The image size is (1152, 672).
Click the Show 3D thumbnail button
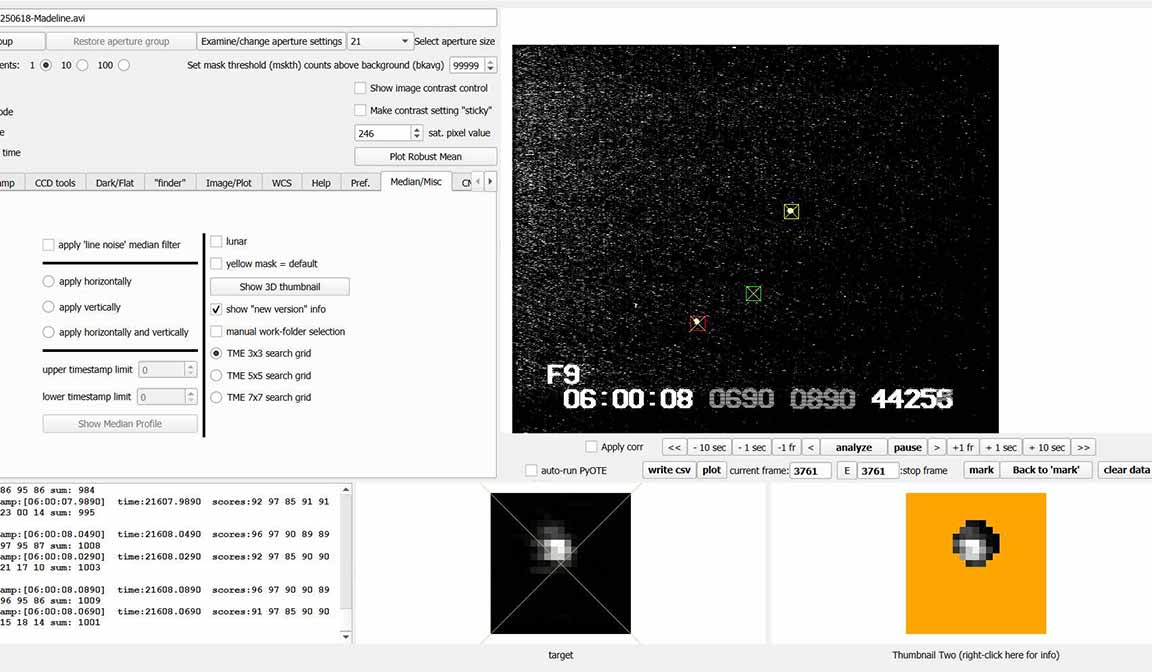tap(280, 287)
